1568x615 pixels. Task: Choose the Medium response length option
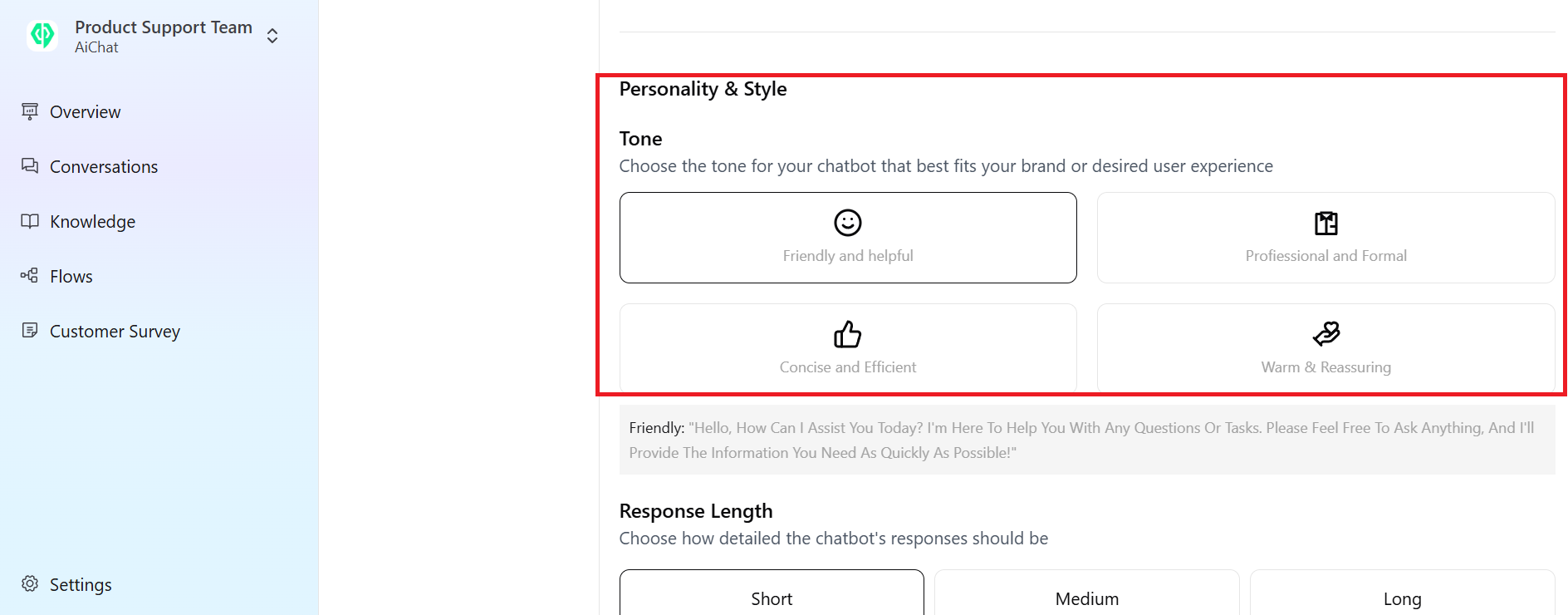pos(1086,598)
